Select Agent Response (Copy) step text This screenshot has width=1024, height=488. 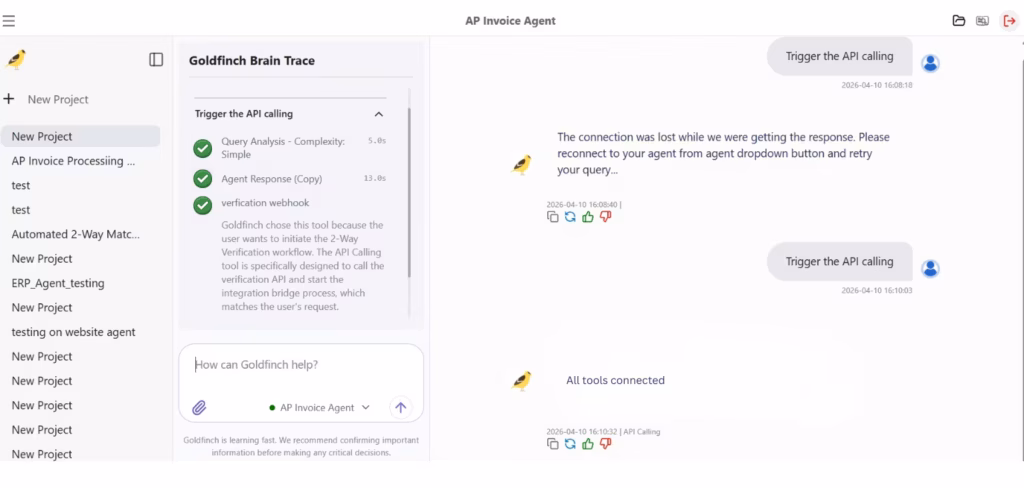click(x=271, y=178)
